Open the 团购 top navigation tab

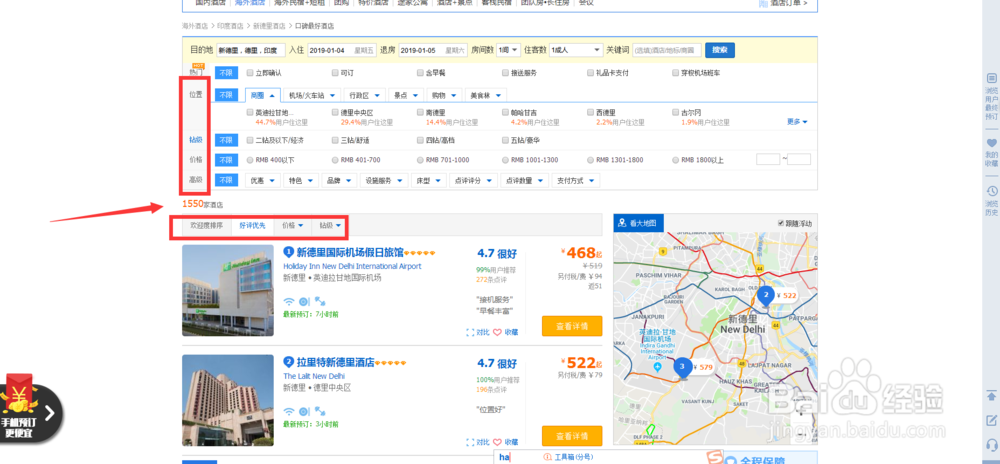click(342, 3)
